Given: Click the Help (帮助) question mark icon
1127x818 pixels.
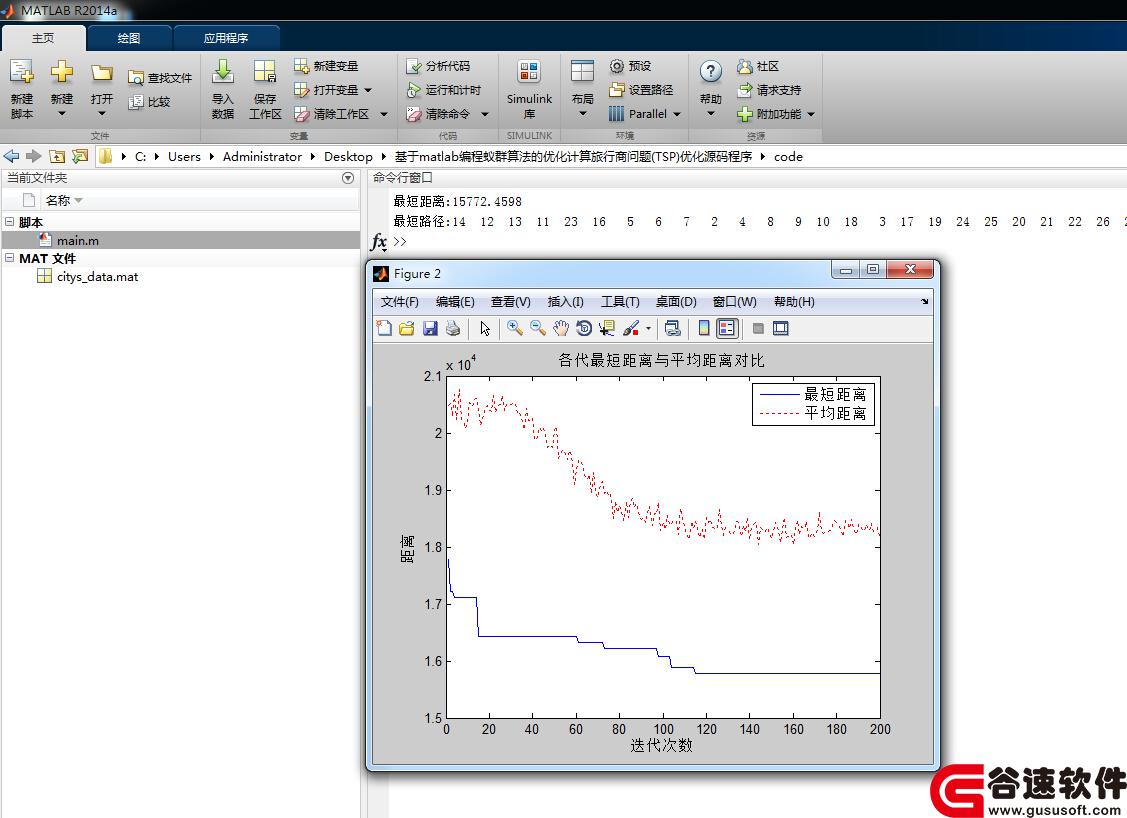Looking at the screenshot, I should click(x=710, y=71).
